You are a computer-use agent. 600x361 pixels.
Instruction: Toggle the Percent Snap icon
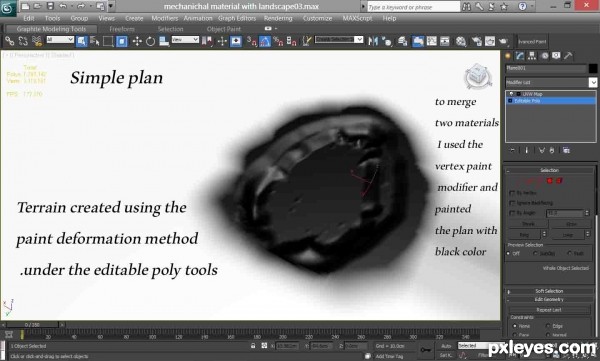tap(278, 41)
